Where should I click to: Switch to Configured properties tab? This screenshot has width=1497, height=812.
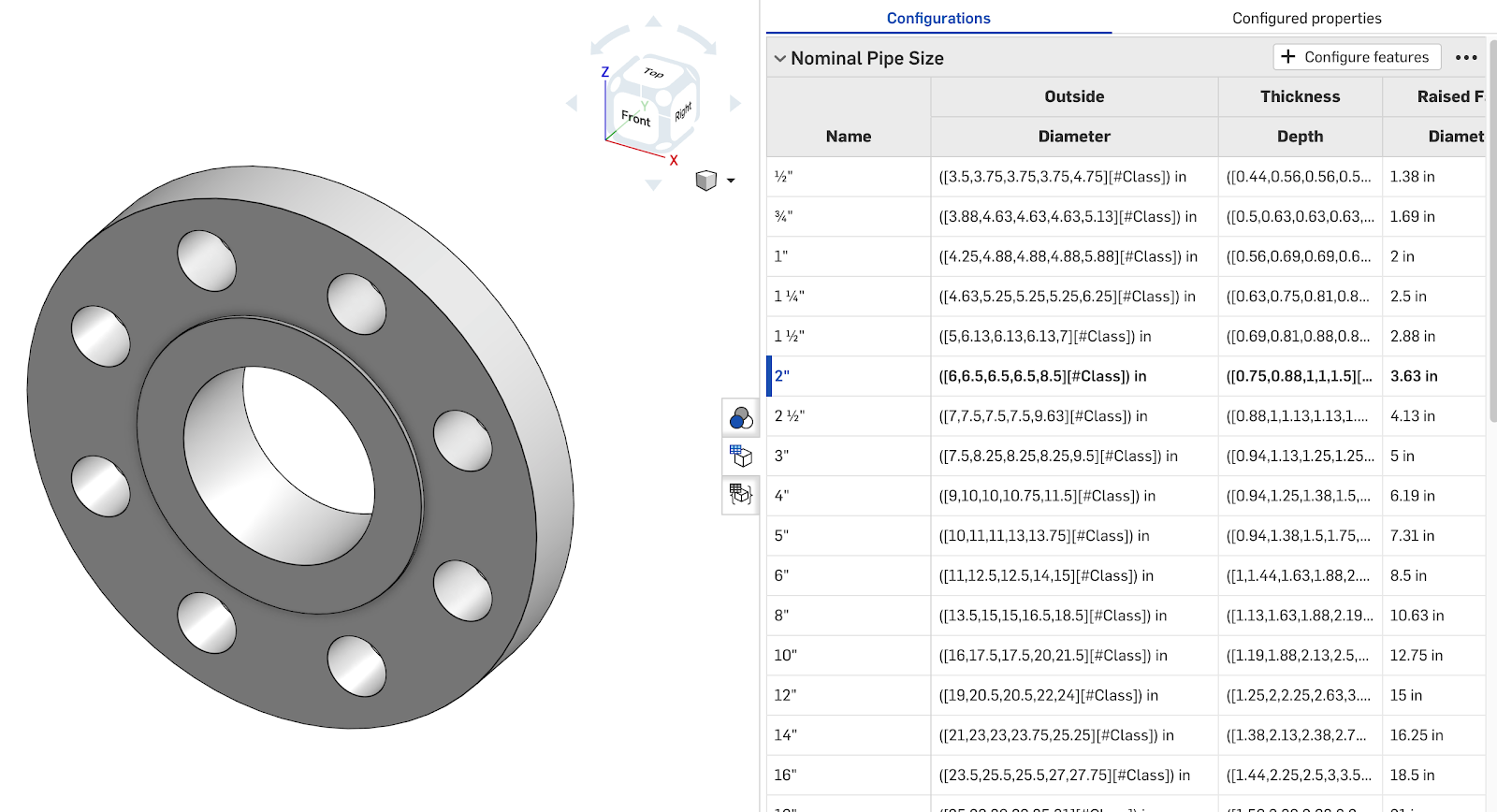pyautogui.click(x=1306, y=19)
